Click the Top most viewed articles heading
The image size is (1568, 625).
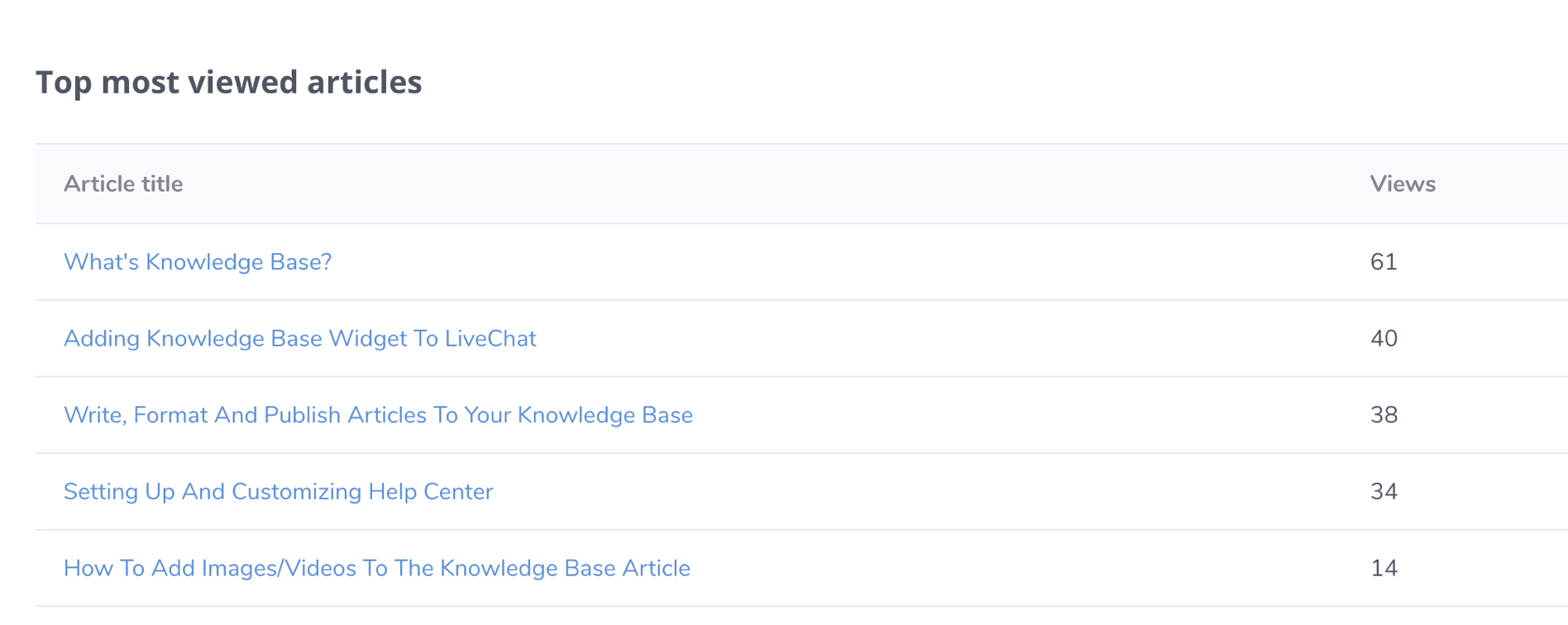[229, 82]
